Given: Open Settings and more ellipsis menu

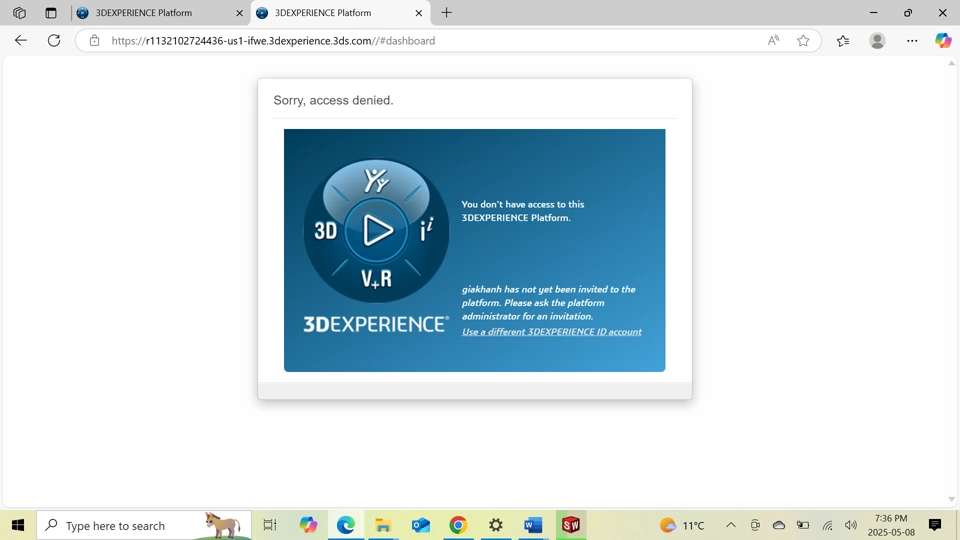Looking at the screenshot, I should 912,40.
